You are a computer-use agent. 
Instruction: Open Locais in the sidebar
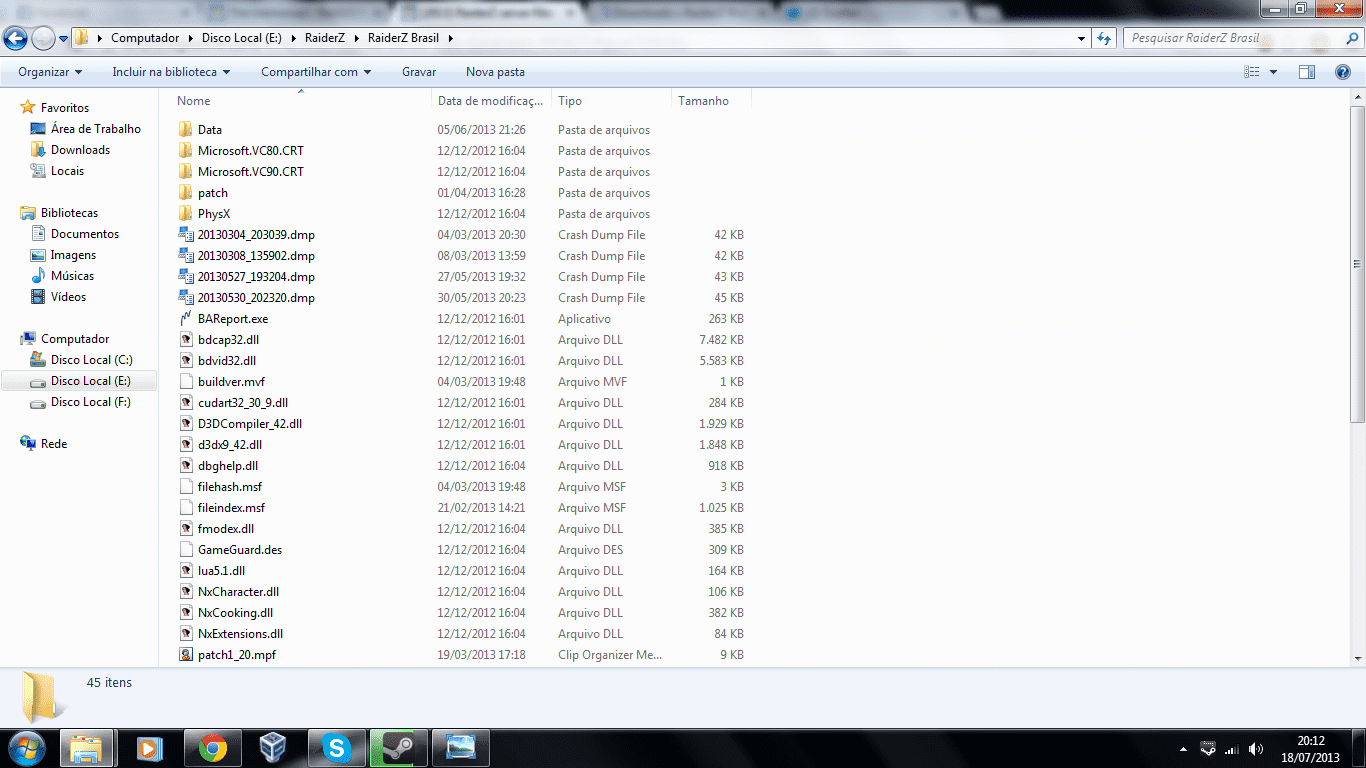[x=67, y=171]
